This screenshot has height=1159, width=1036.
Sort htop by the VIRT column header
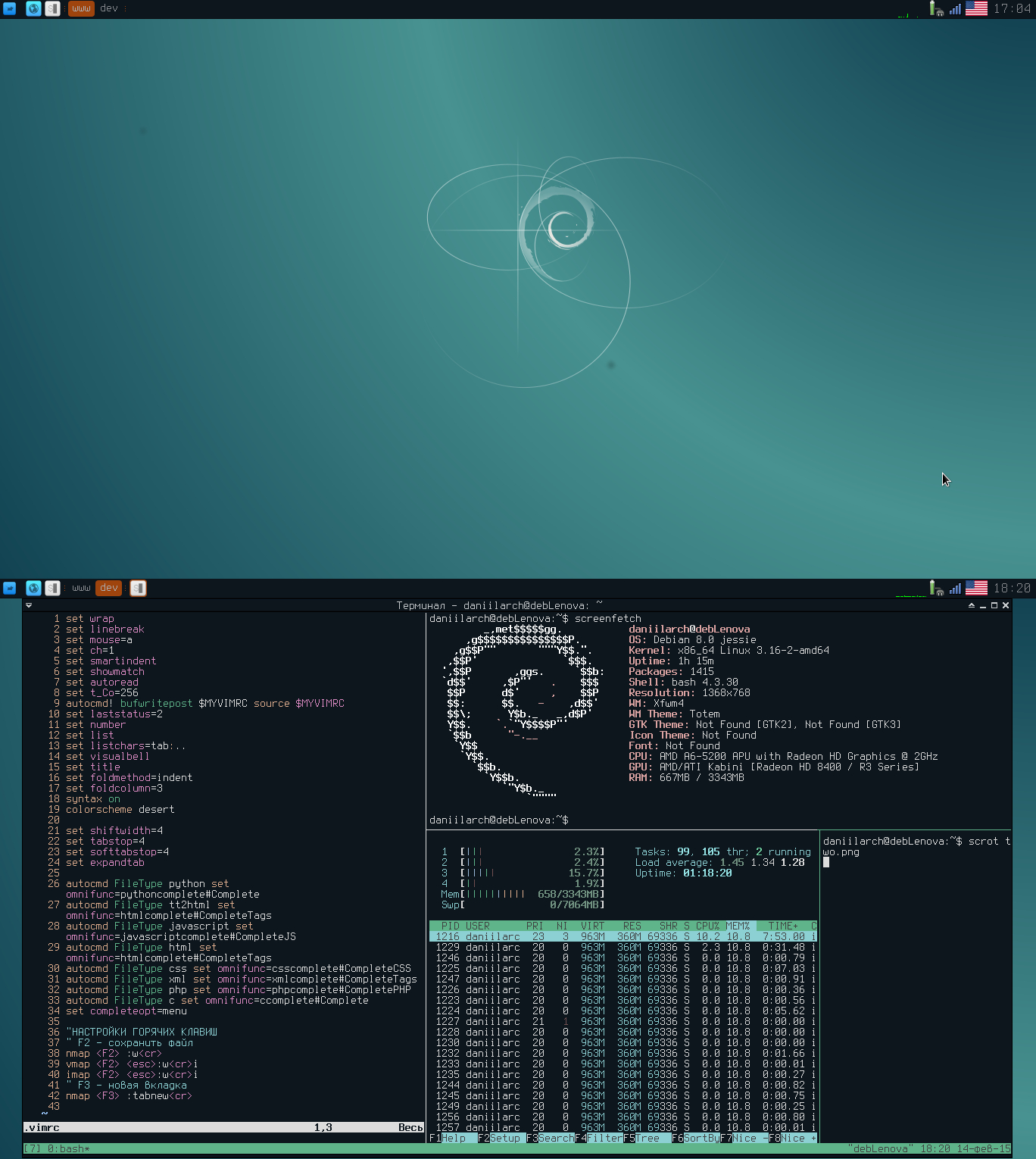click(x=593, y=926)
